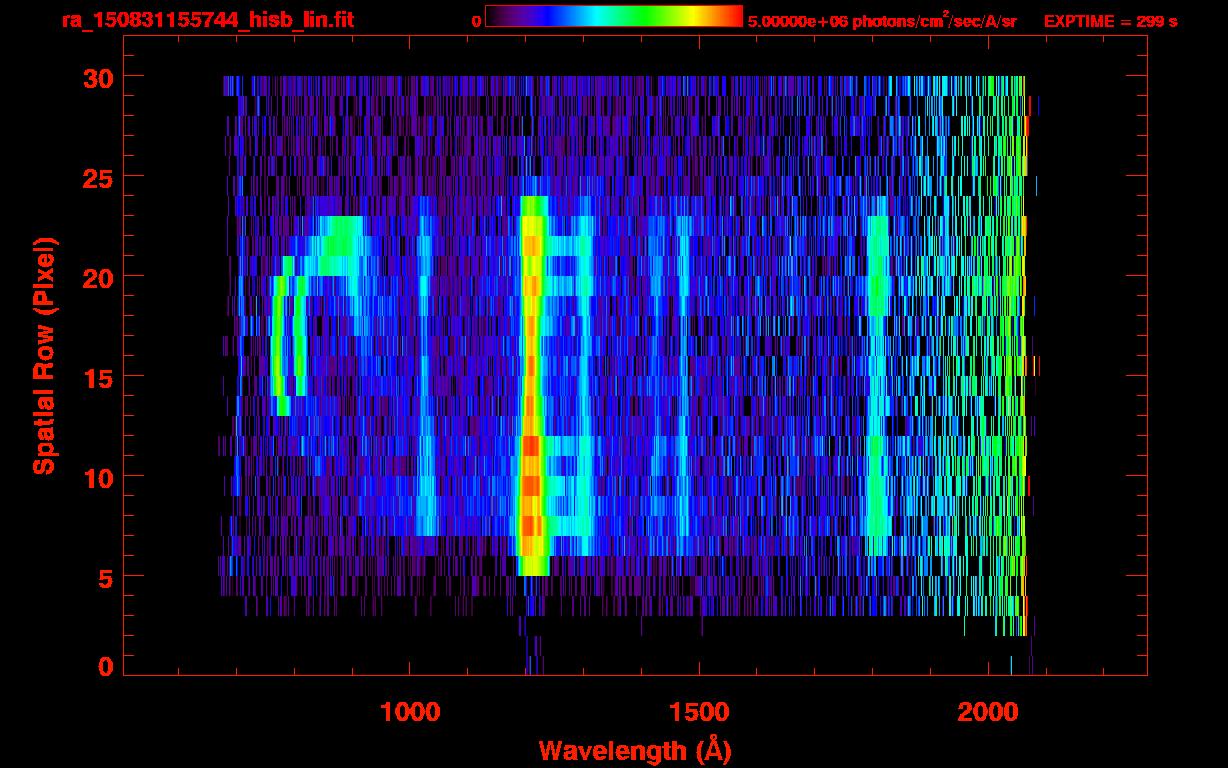The image size is (1228, 768).
Task: Select the red end of the color bar
Action: 730,16
